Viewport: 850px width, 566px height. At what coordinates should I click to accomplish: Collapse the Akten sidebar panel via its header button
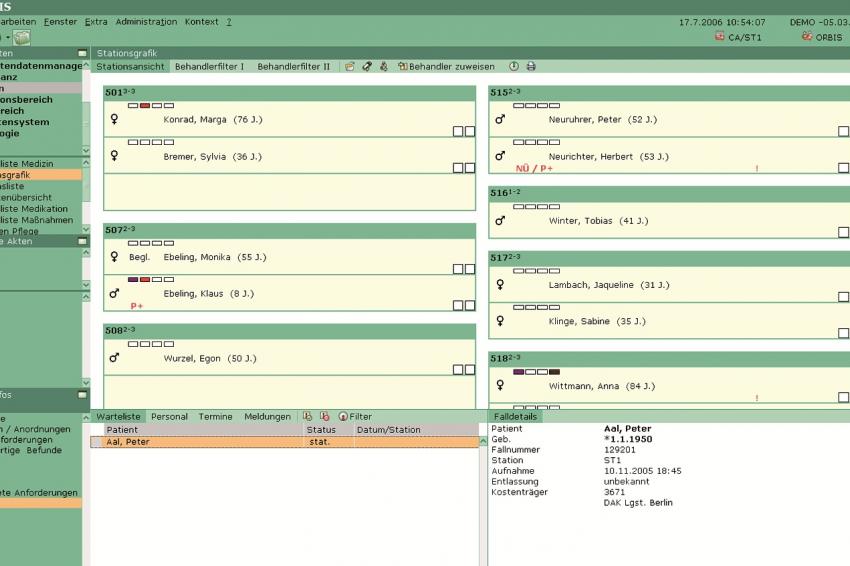(x=82, y=241)
